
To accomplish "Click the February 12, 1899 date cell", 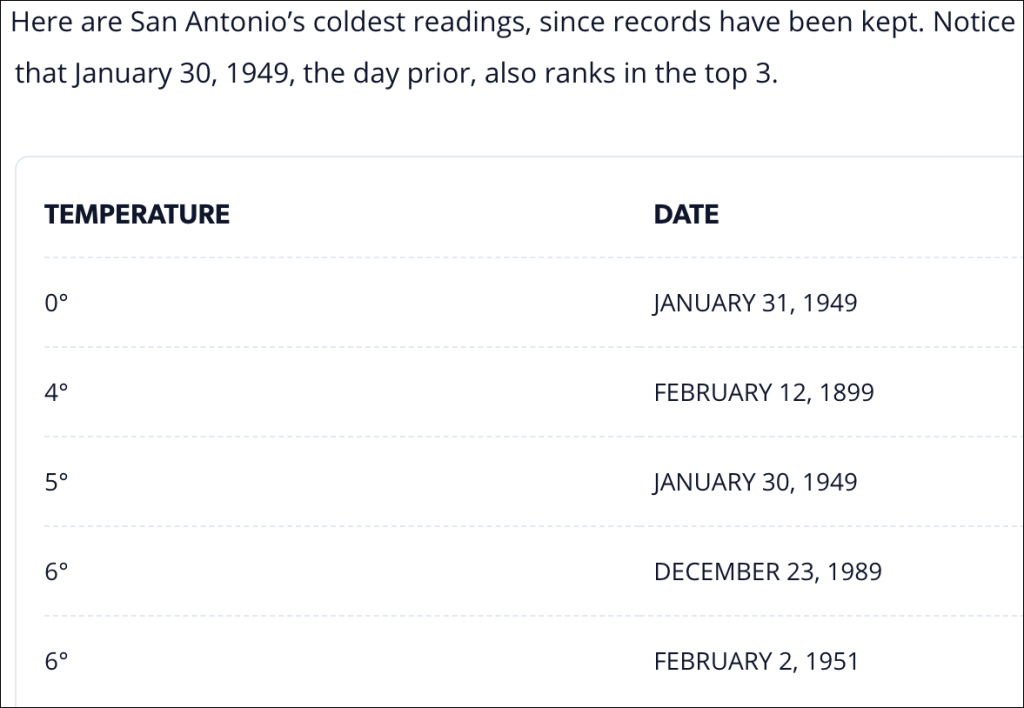I will (763, 393).
